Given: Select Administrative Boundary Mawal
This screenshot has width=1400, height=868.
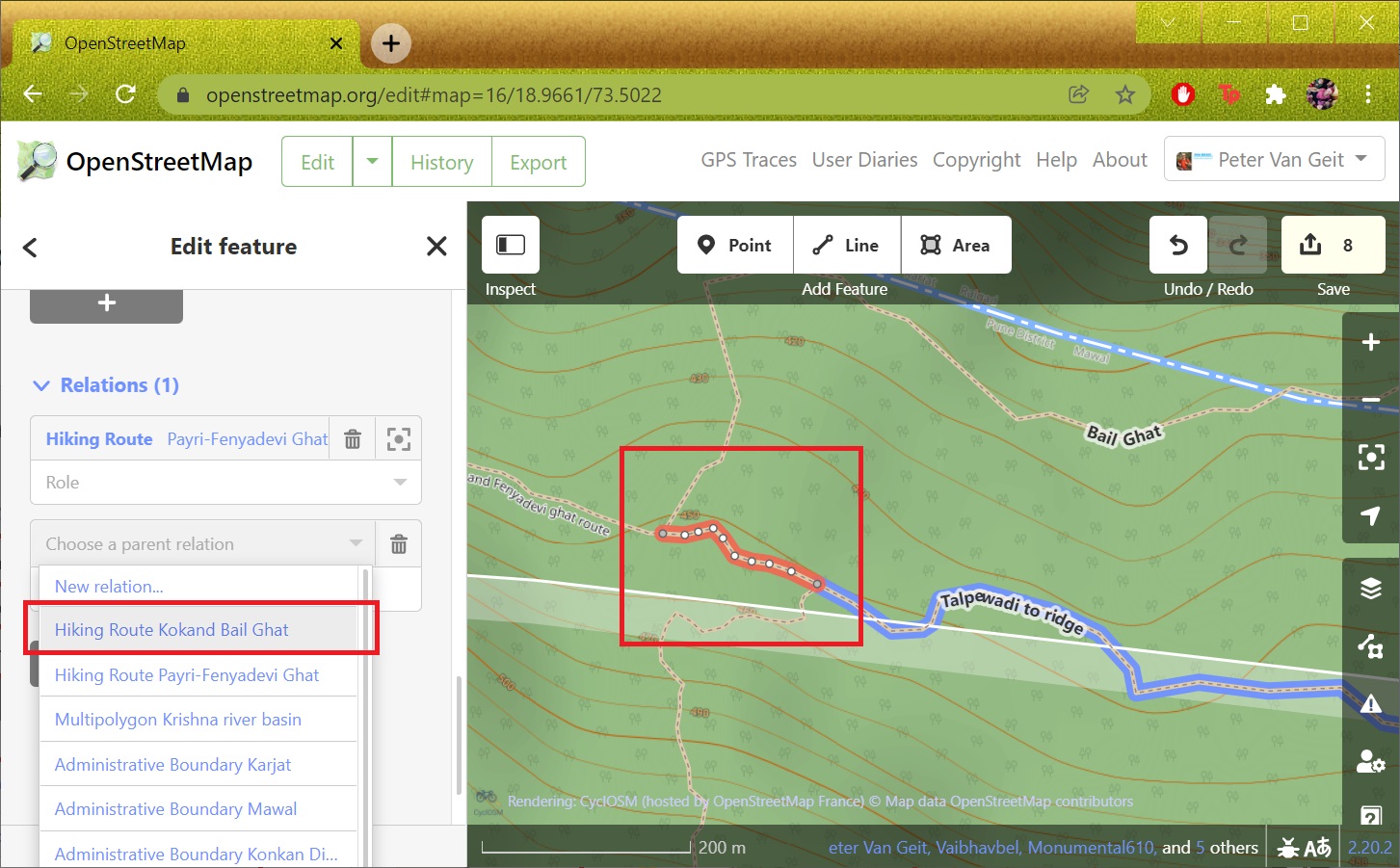Looking at the screenshot, I should click(x=198, y=809).
